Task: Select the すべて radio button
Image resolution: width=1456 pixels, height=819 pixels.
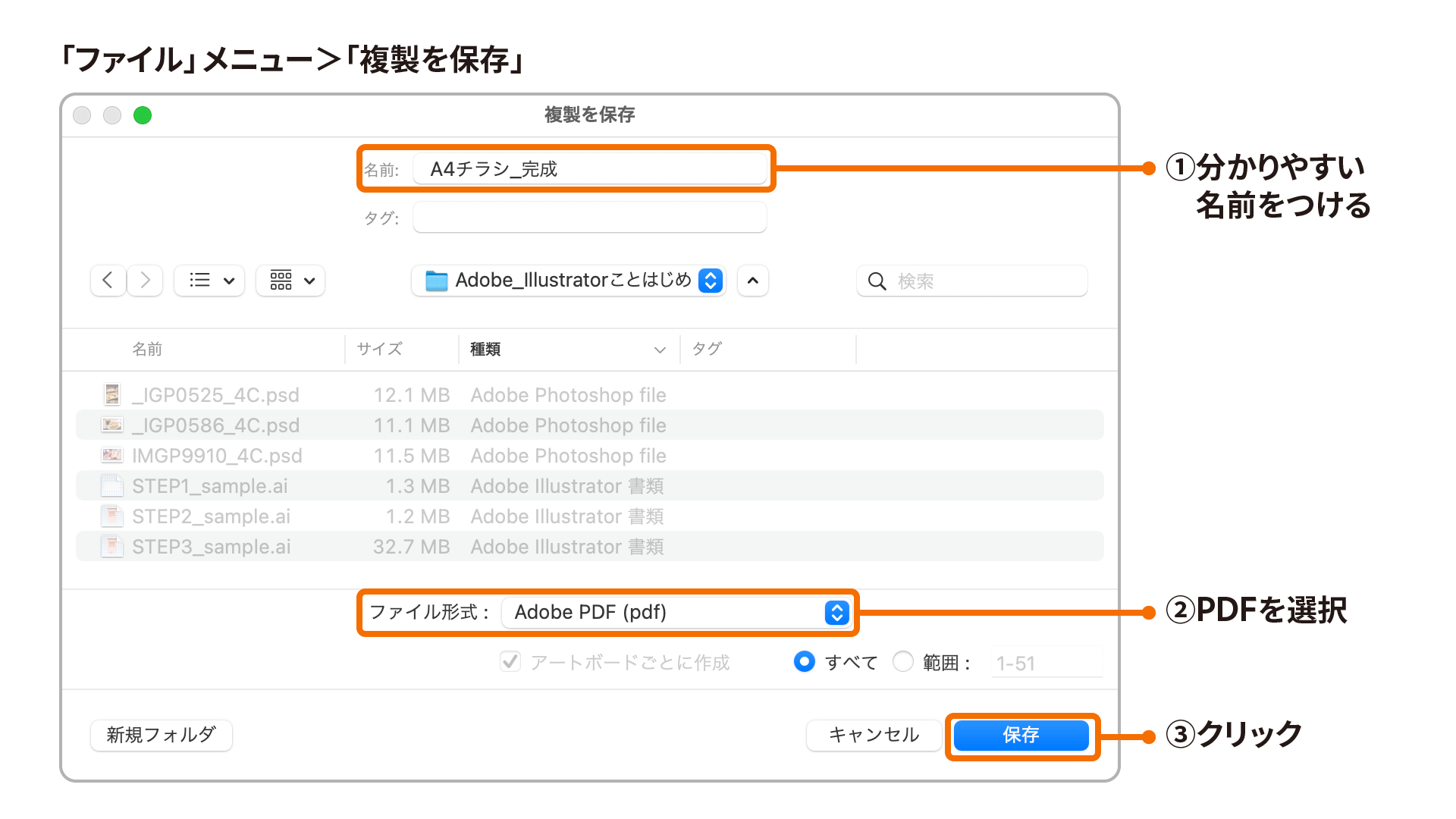Action: [805, 662]
